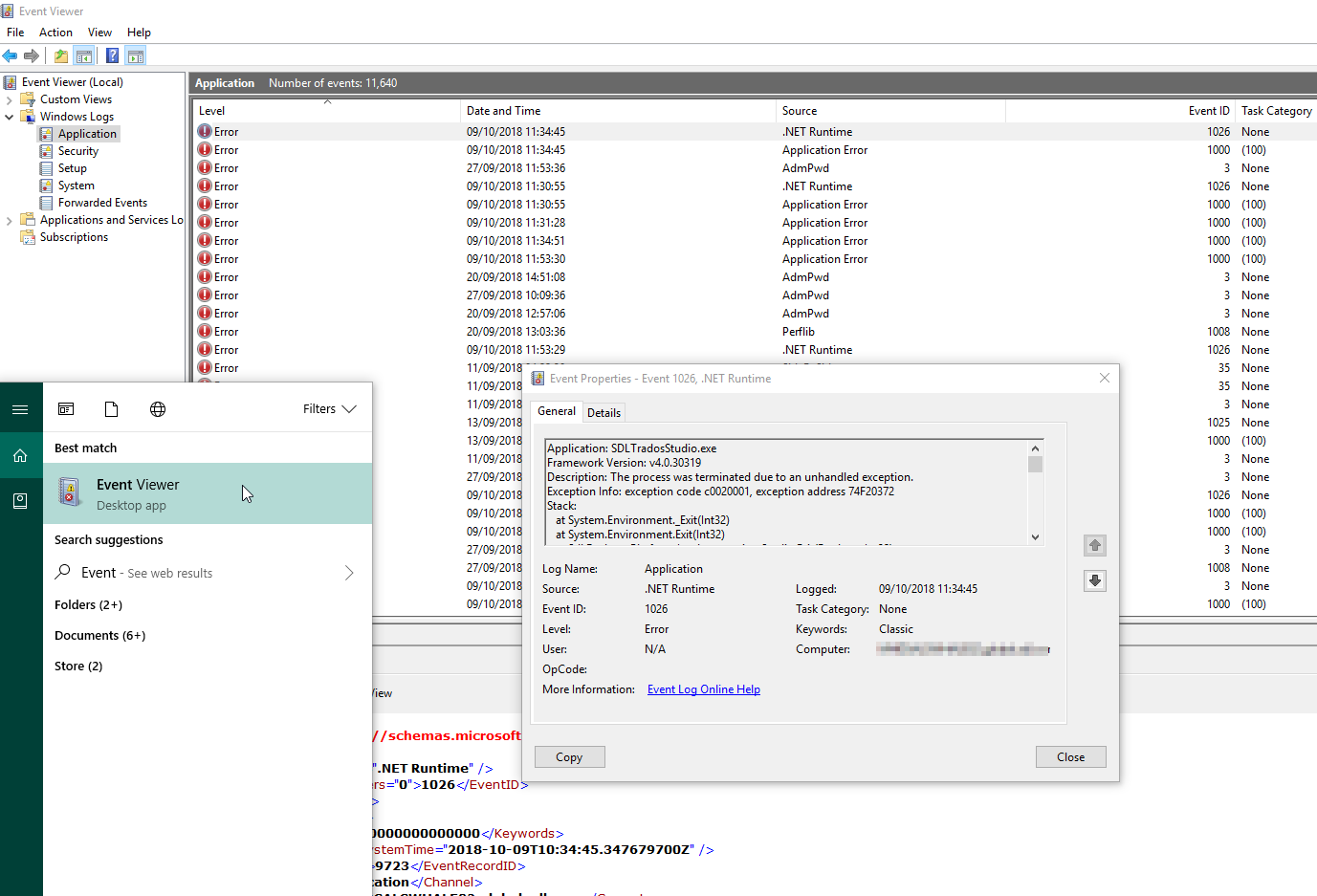Image resolution: width=1317 pixels, height=896 pixels.
Task: Click Copy button in Event Properties
Action: 569,757
